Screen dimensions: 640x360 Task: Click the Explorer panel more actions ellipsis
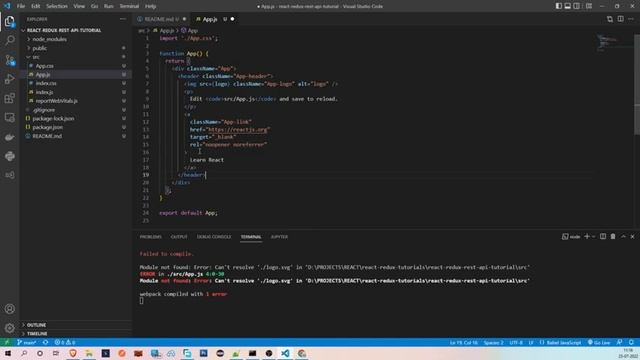coord(123,19)
